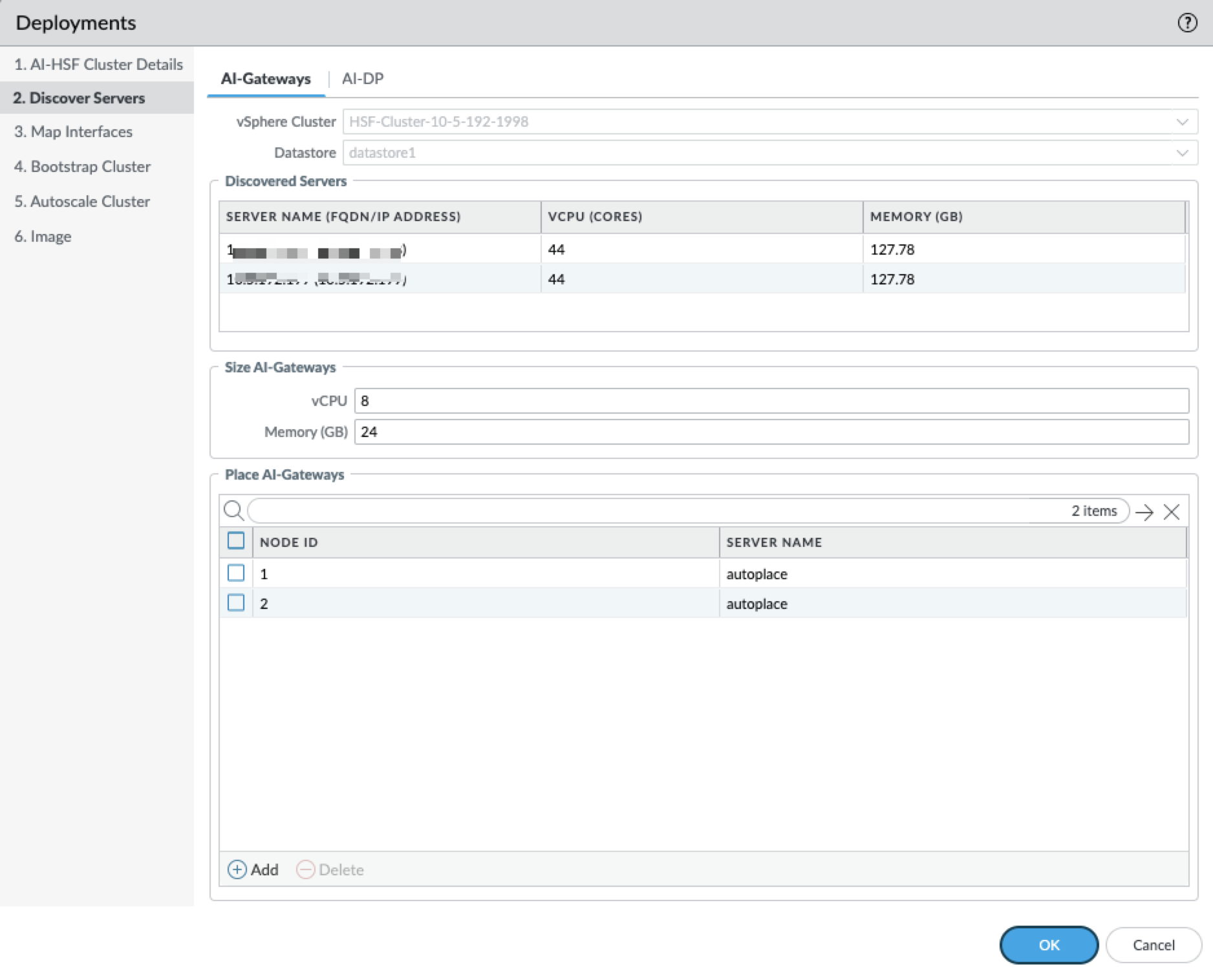This screenshot has height=980, width=1213.
Task: Open the Bootstrap Cluster step
Action: [82, 167]
